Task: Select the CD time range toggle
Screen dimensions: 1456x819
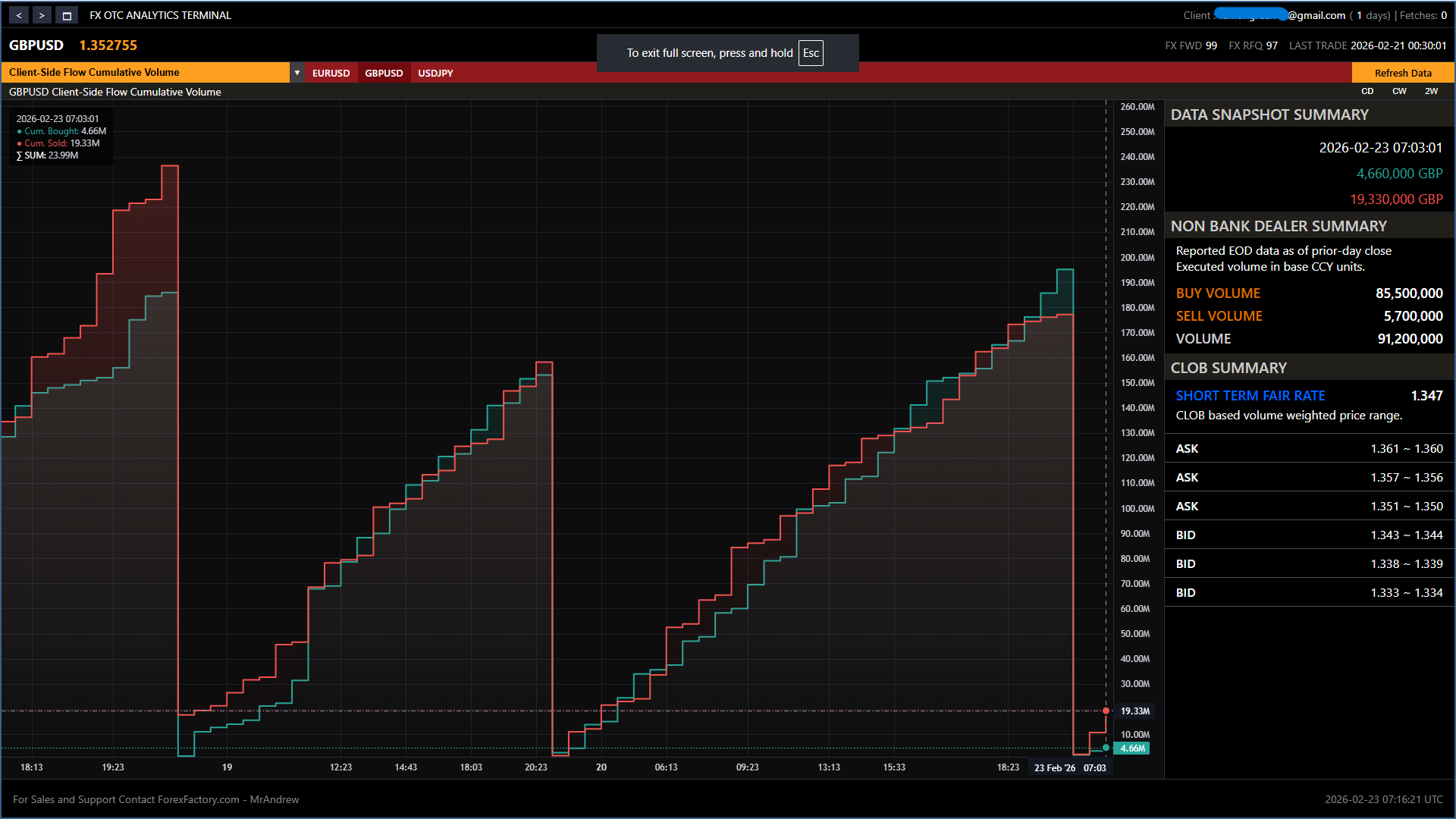Action: click(1367, 91)
